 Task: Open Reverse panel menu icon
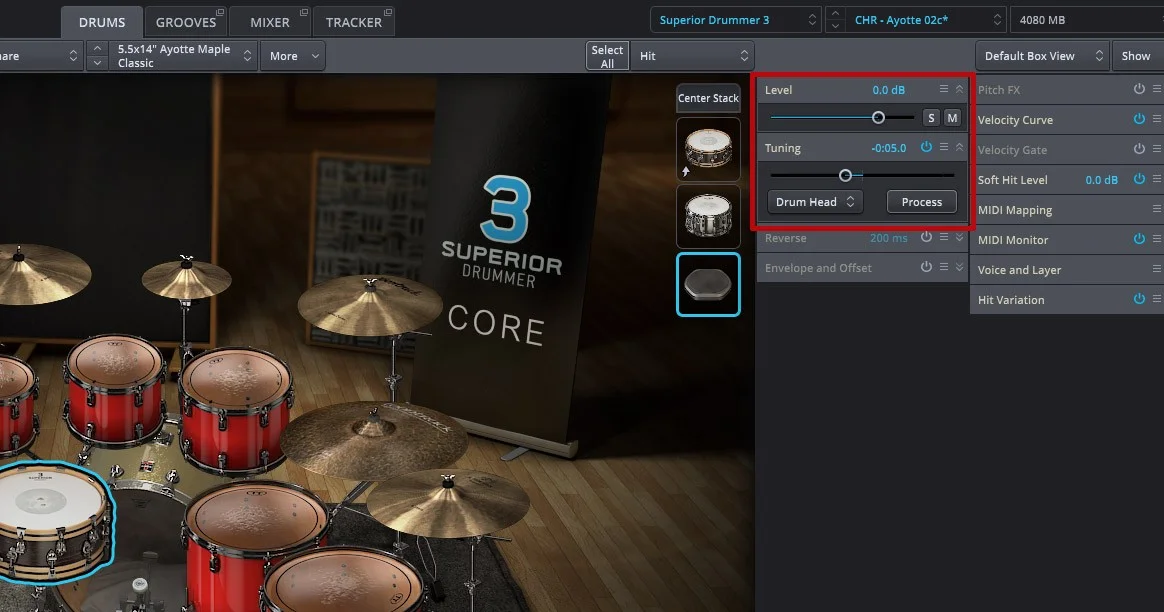point(944,237)
